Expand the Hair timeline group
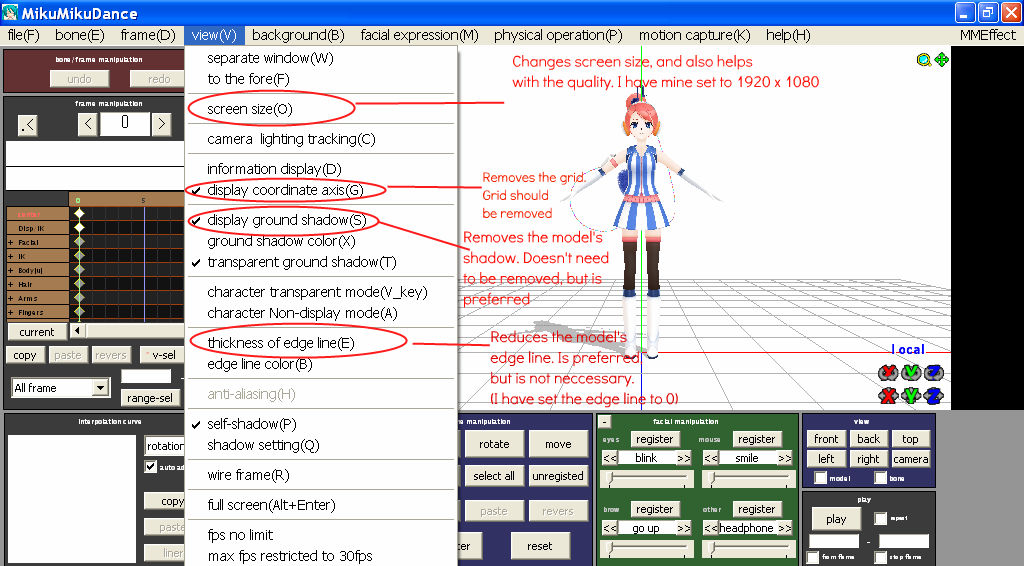 tap(10, 285)
